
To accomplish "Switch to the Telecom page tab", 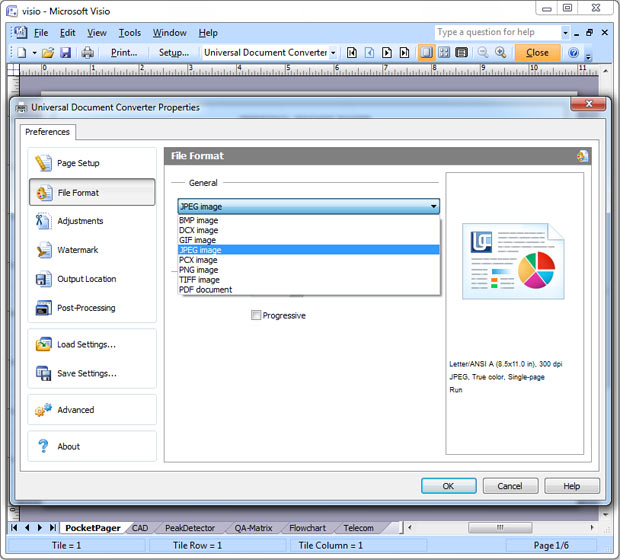I will 358,528.
